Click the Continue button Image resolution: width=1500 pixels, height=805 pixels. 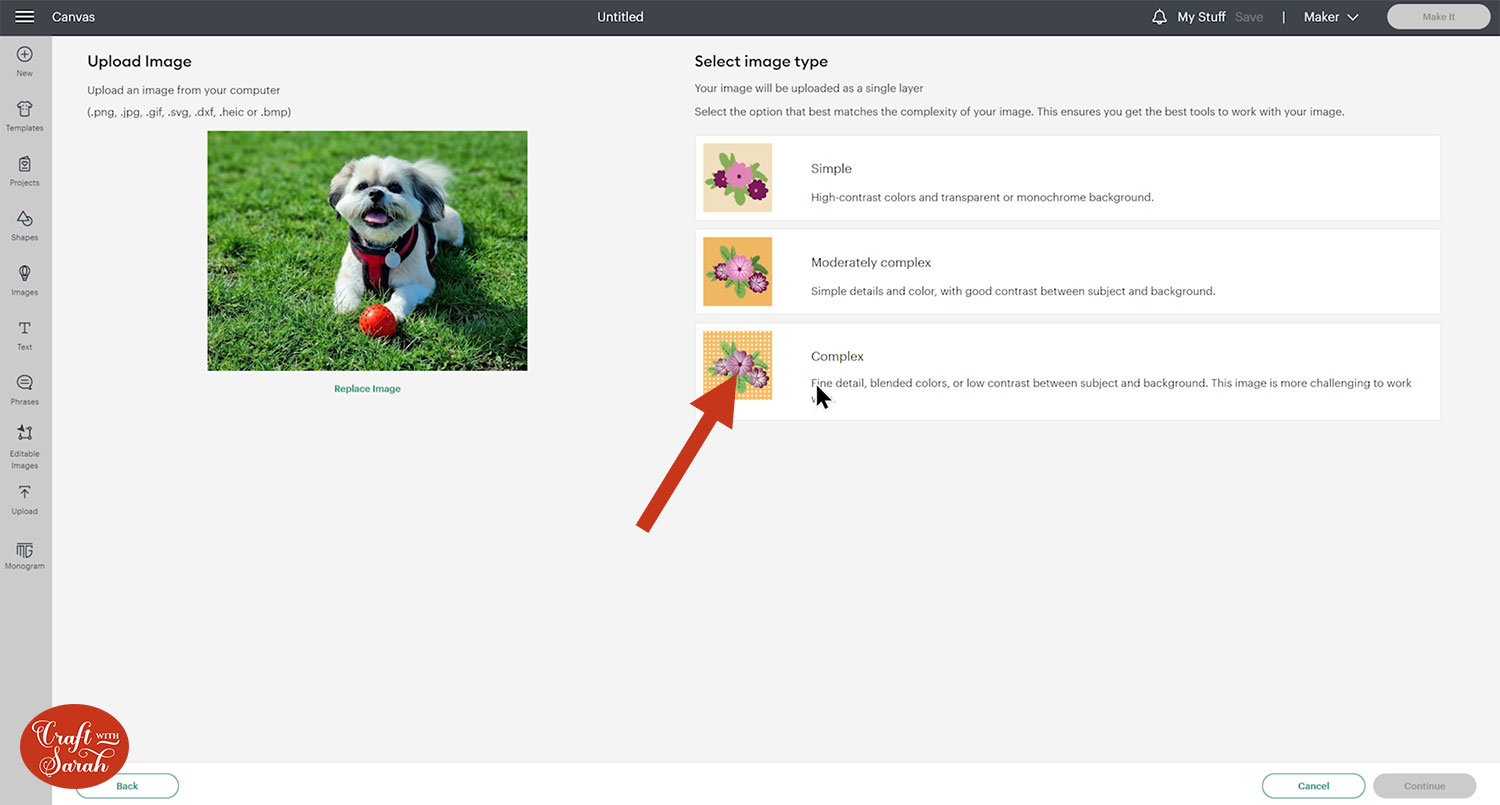(x=1424, y=786)
